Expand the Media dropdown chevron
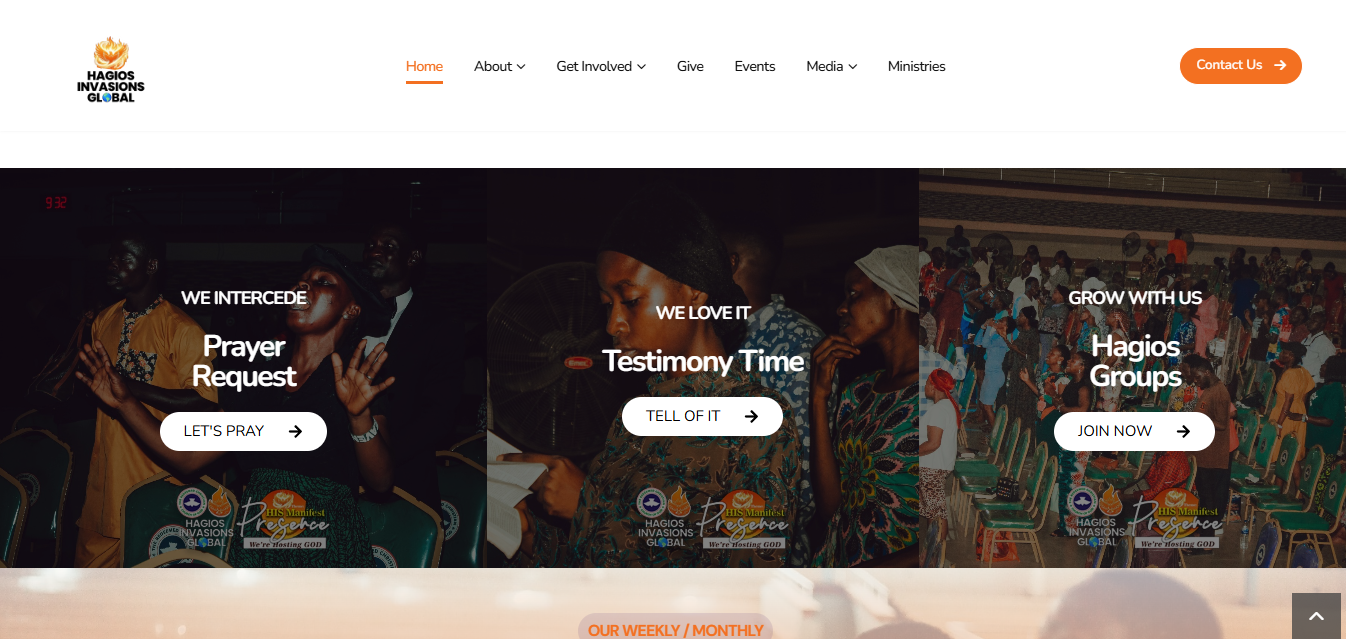Screen dimensions: 1346x639 point(853,67)
